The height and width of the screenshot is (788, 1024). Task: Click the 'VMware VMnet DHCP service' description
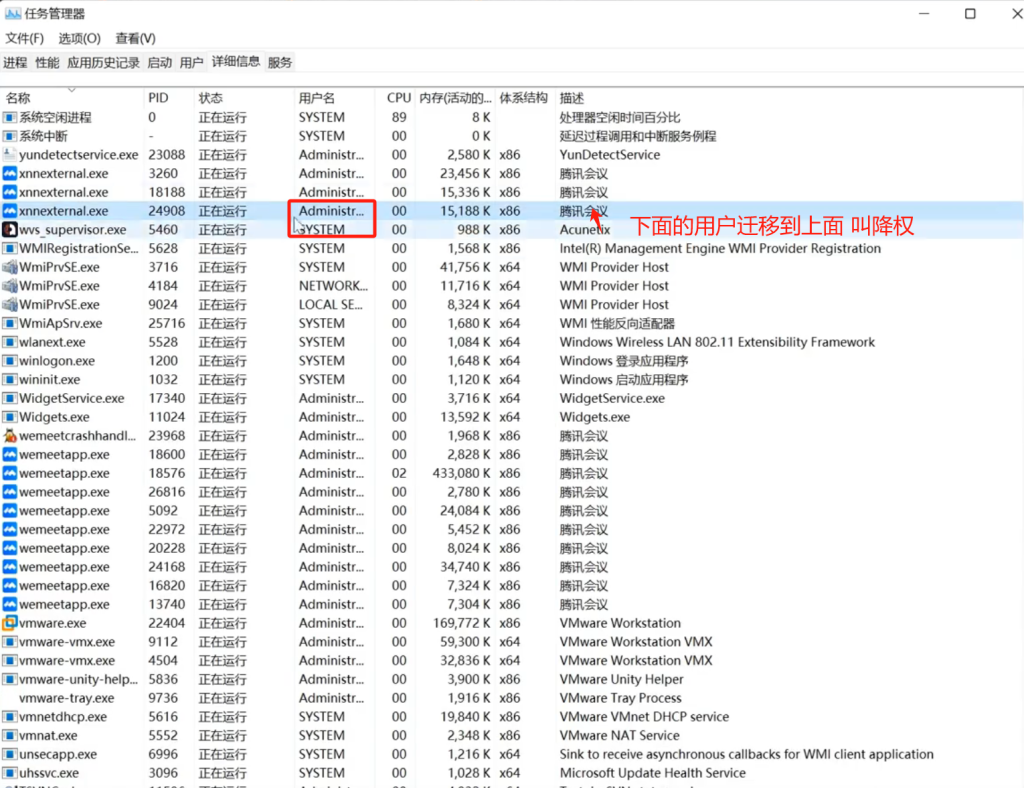(x=644, y=717)
